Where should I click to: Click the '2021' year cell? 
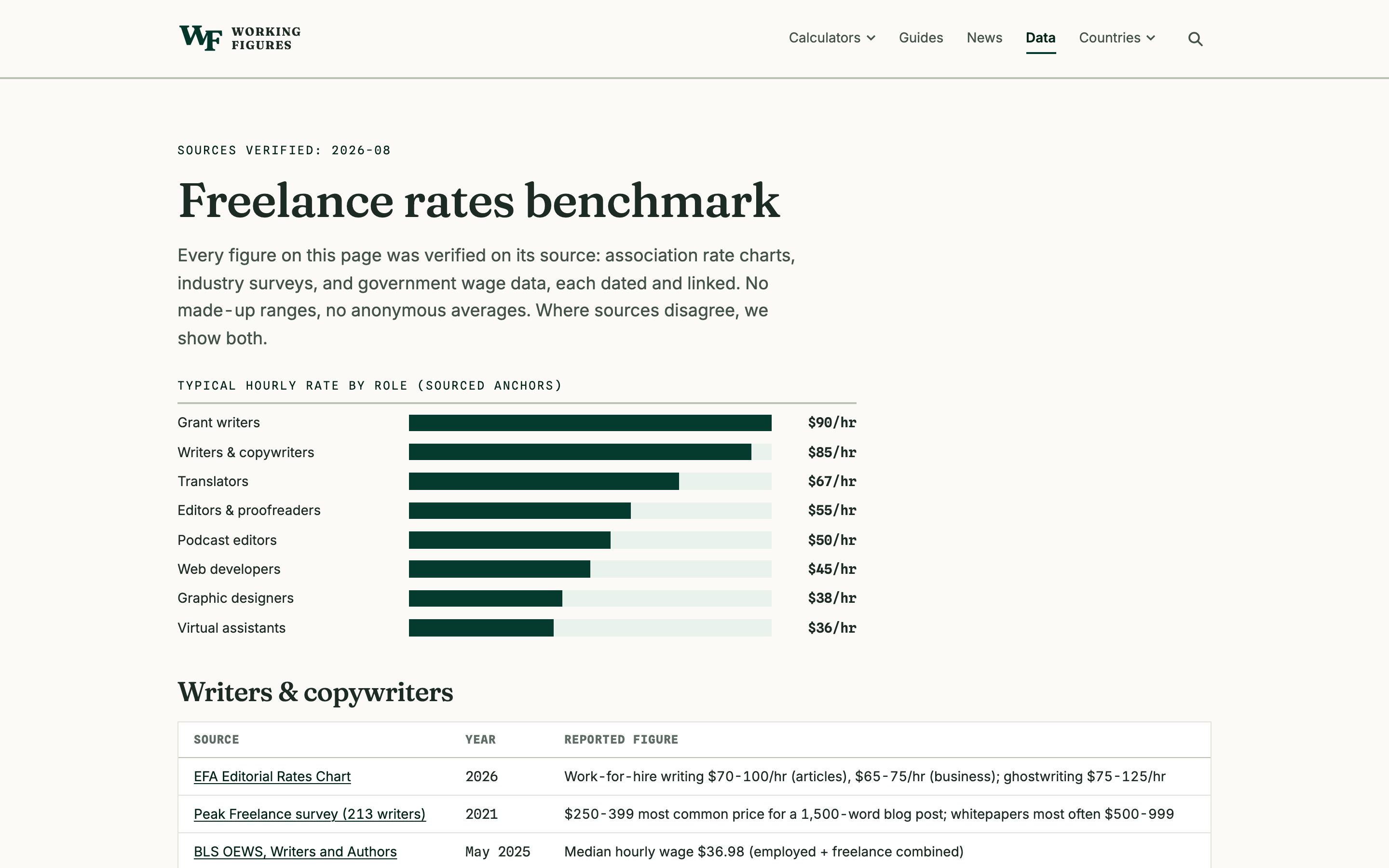(x=481, y=814)
